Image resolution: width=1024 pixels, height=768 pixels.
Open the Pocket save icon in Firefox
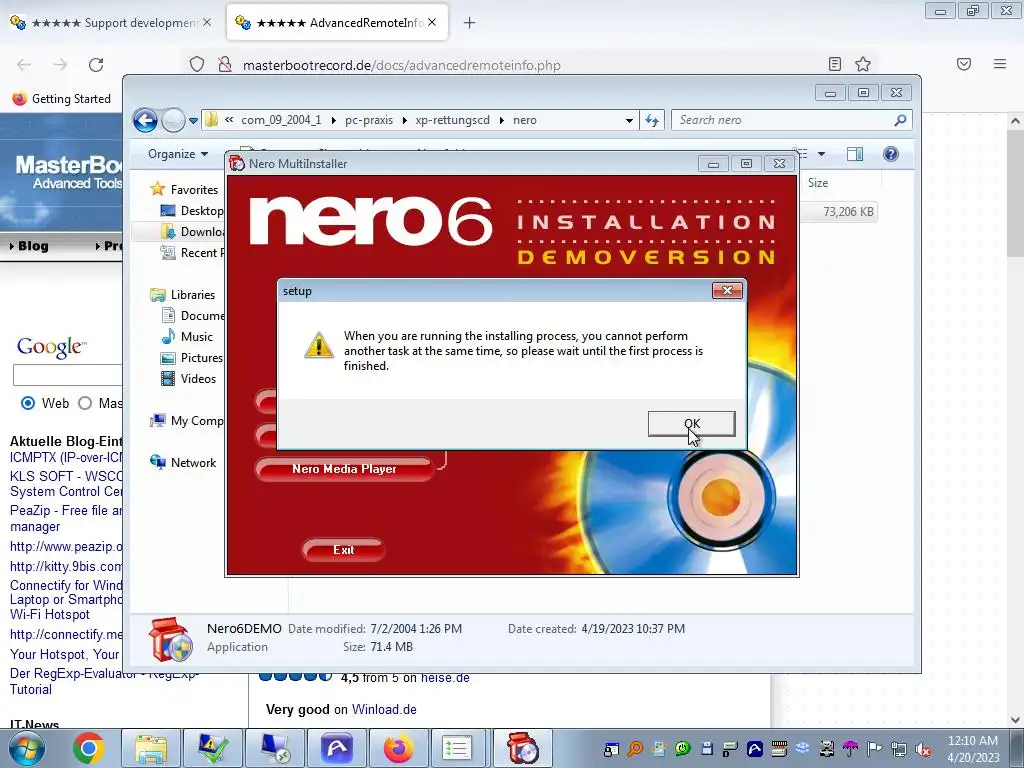coord(964,64)
